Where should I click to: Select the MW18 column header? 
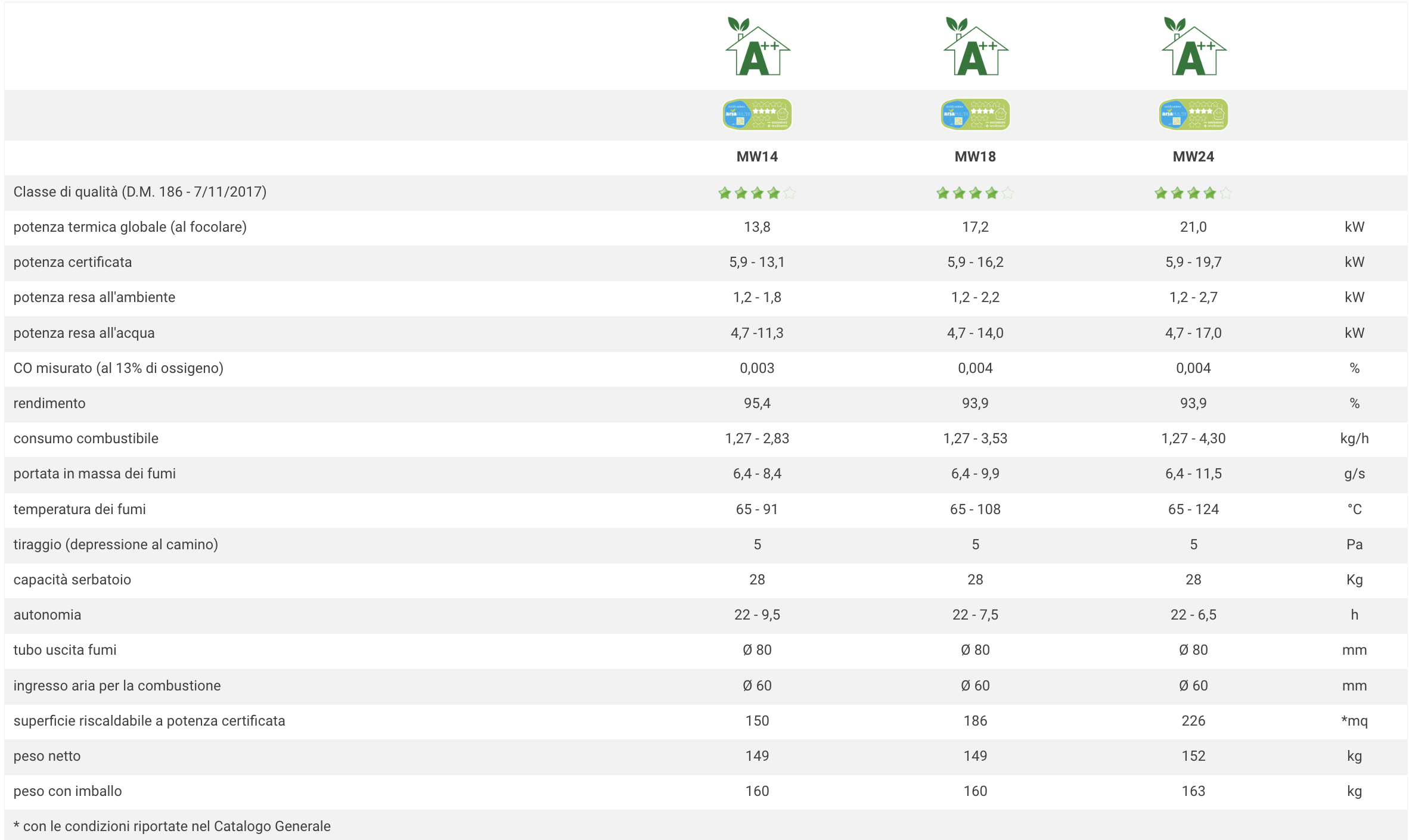(975, 157)
